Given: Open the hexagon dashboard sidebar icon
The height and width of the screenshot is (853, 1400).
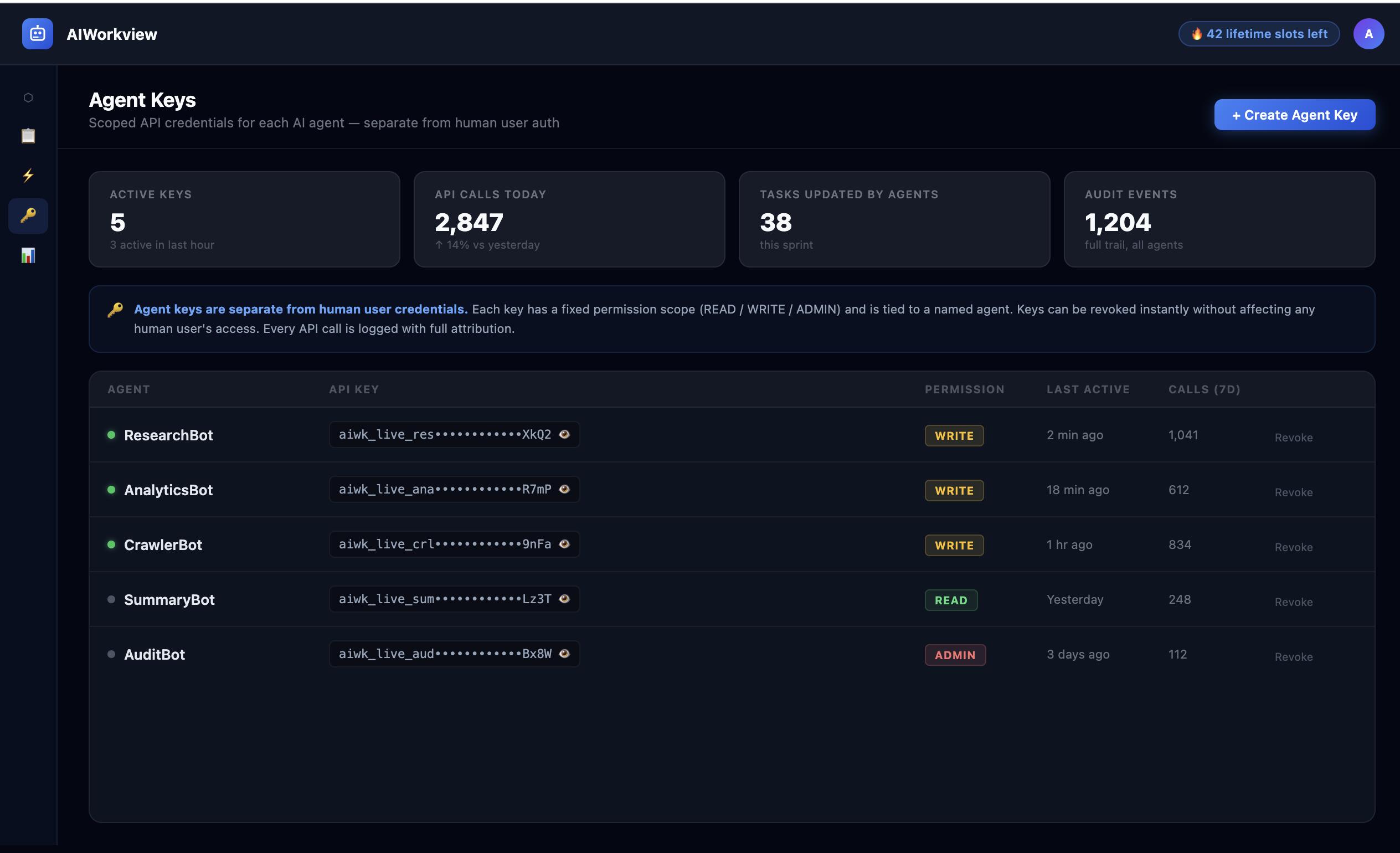Looking at the screenshot, I should tap(28, 97).
